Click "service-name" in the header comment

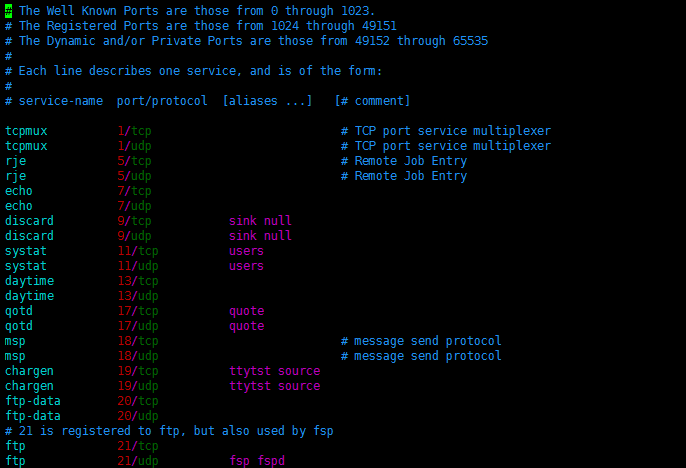(x=60, y=101)
